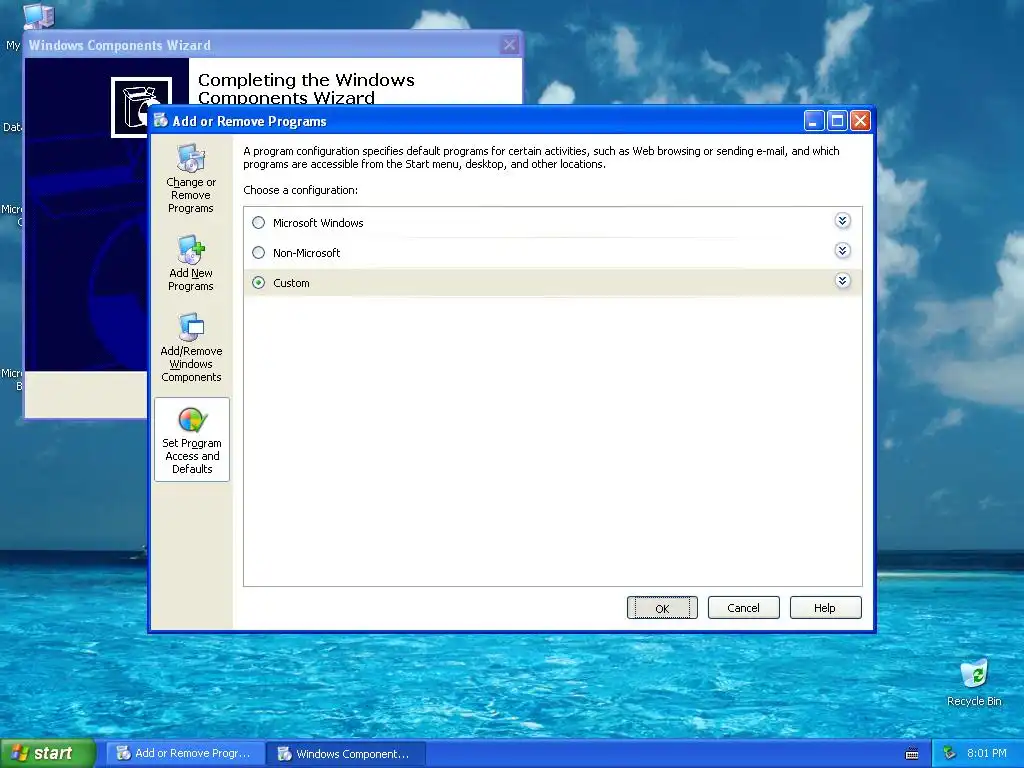Close the Add or Remove Programs window

pyautogui.click(x=861, y=121)
